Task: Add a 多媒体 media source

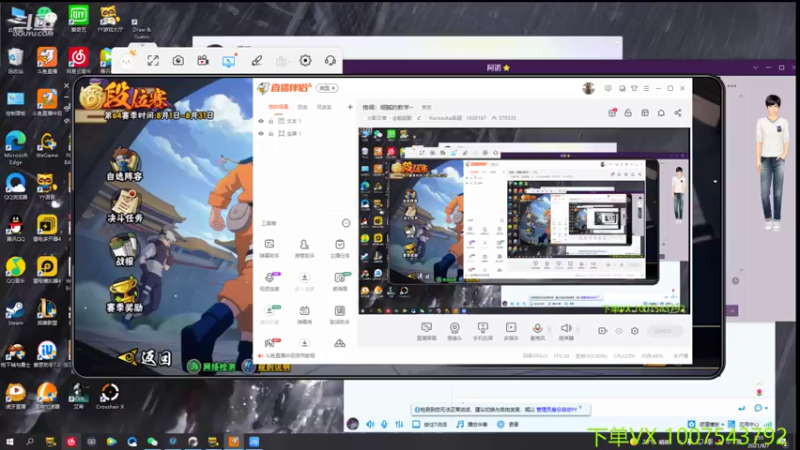Action: click(511, 331)
